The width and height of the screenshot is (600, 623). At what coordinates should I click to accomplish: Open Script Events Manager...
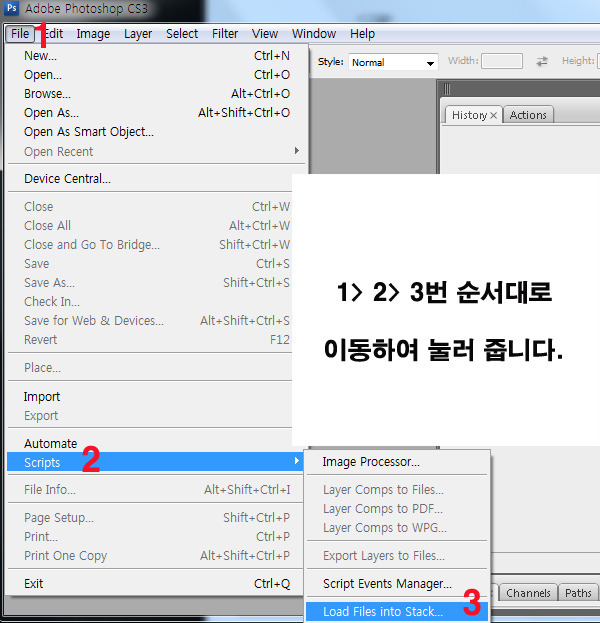(x=397, y=584)
